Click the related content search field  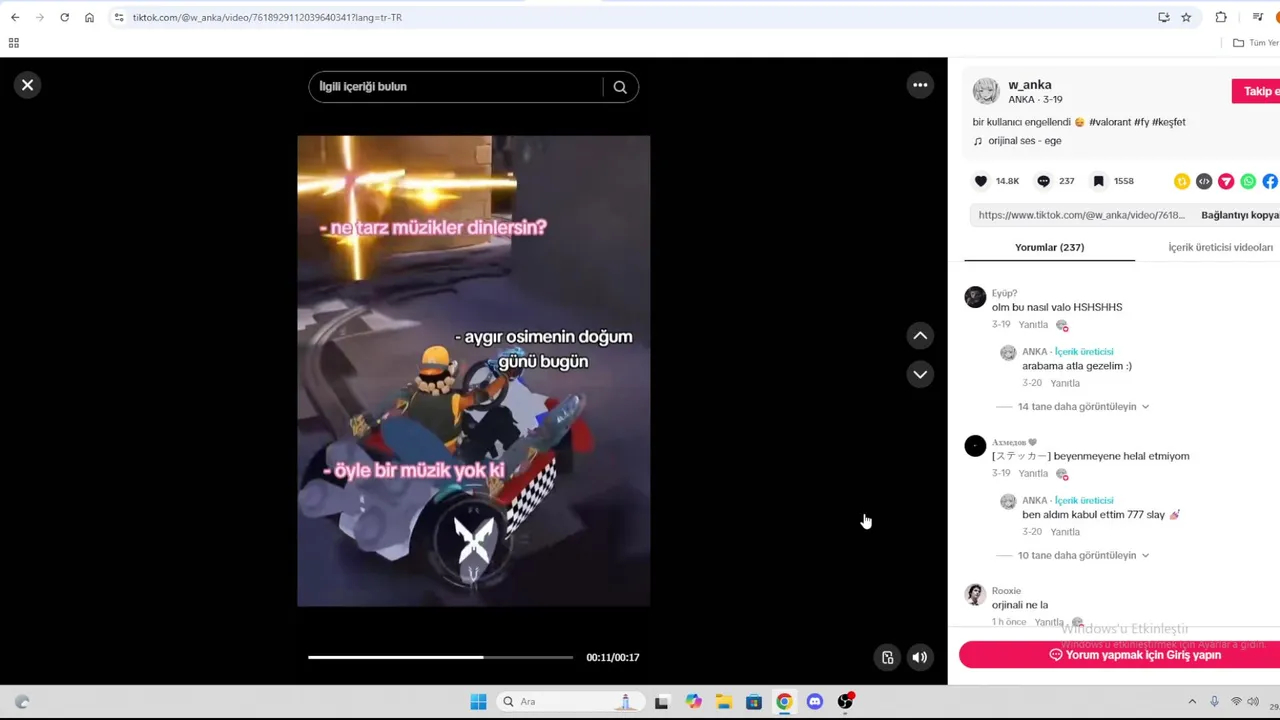coord(455,87)
